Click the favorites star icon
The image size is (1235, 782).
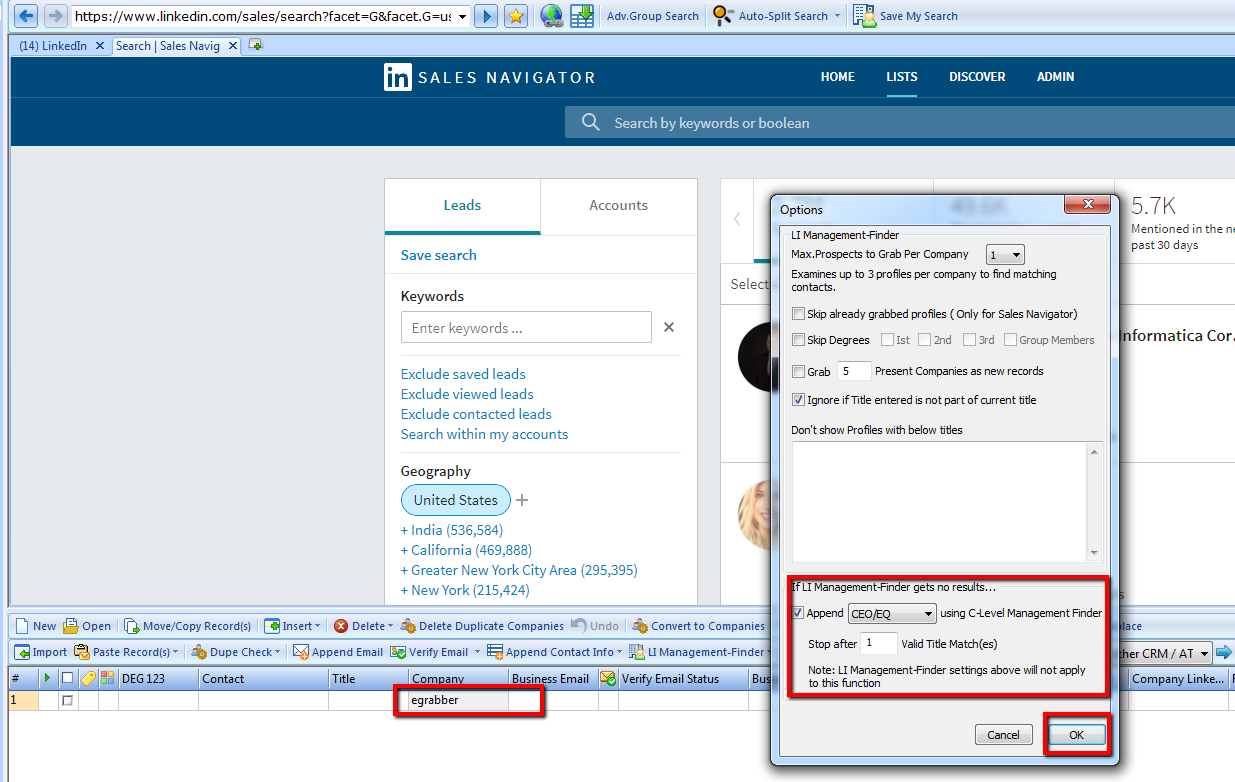click(515, 16)
